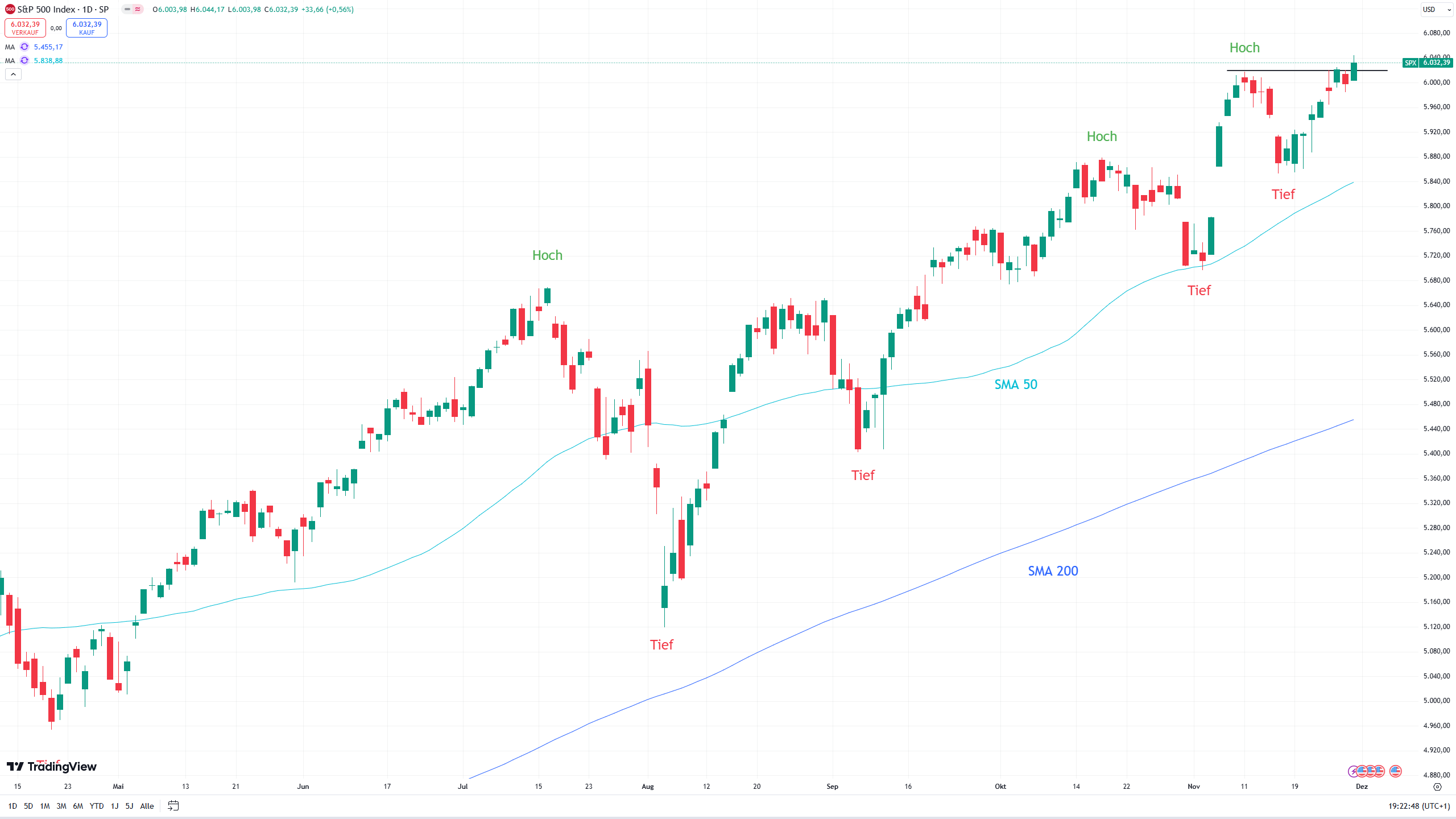1456x819 pixels.
Task: Click the change value +33,66 (+0,56%)
Action: point(327,10)
